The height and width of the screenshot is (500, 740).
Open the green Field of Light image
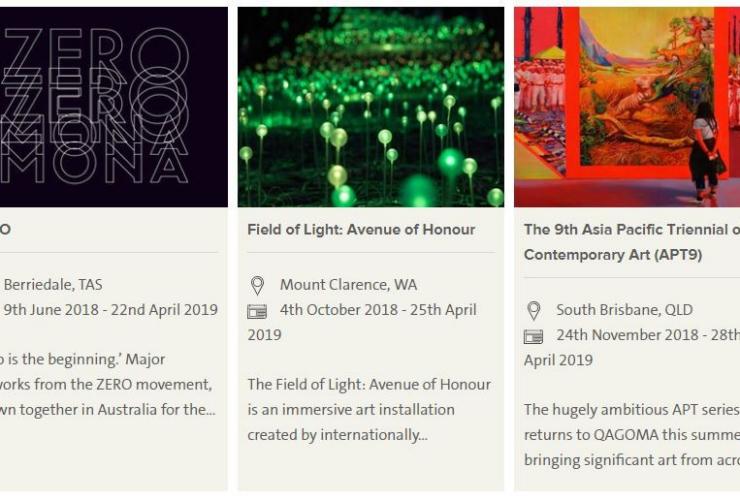[370, 107]
